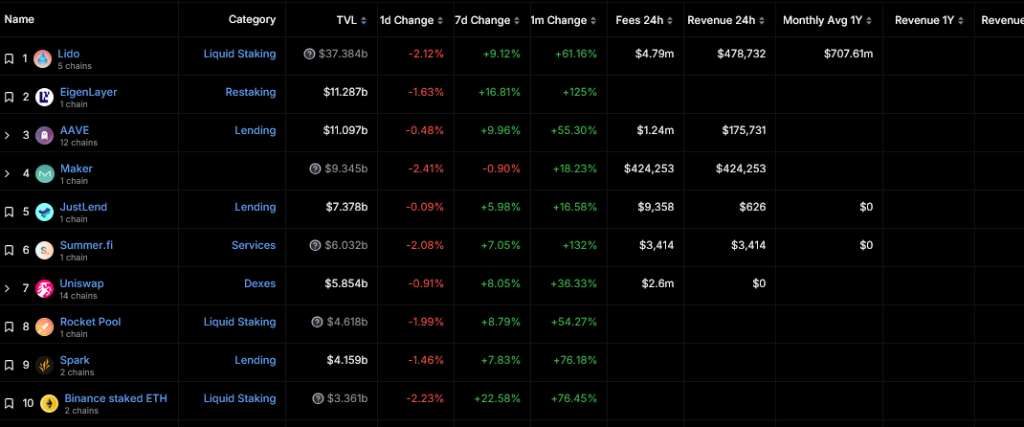Image resolution: width=1024 pixels, height=427 pixels.
Task: Toggle bookmark for EigenLayer
Action: [8, 97]
